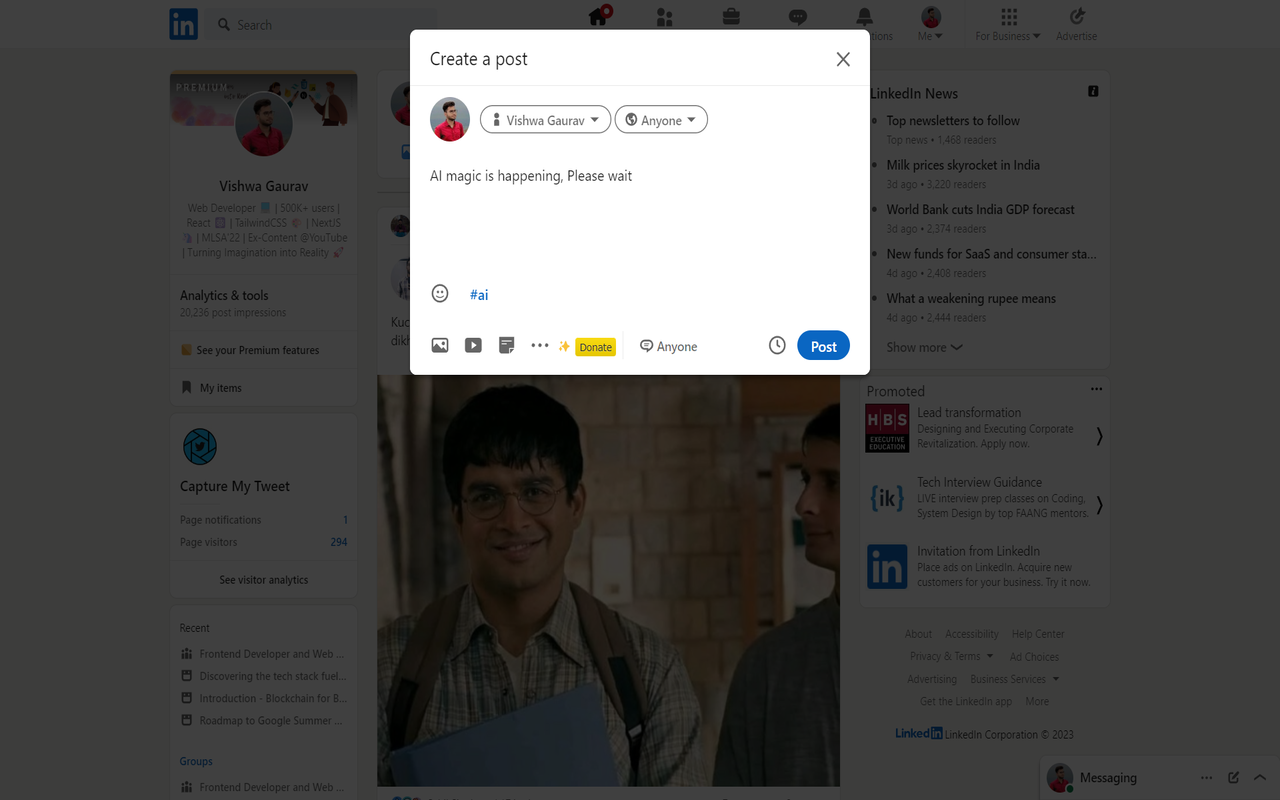
Task: Open My Network icon
Action: [665, 16]
